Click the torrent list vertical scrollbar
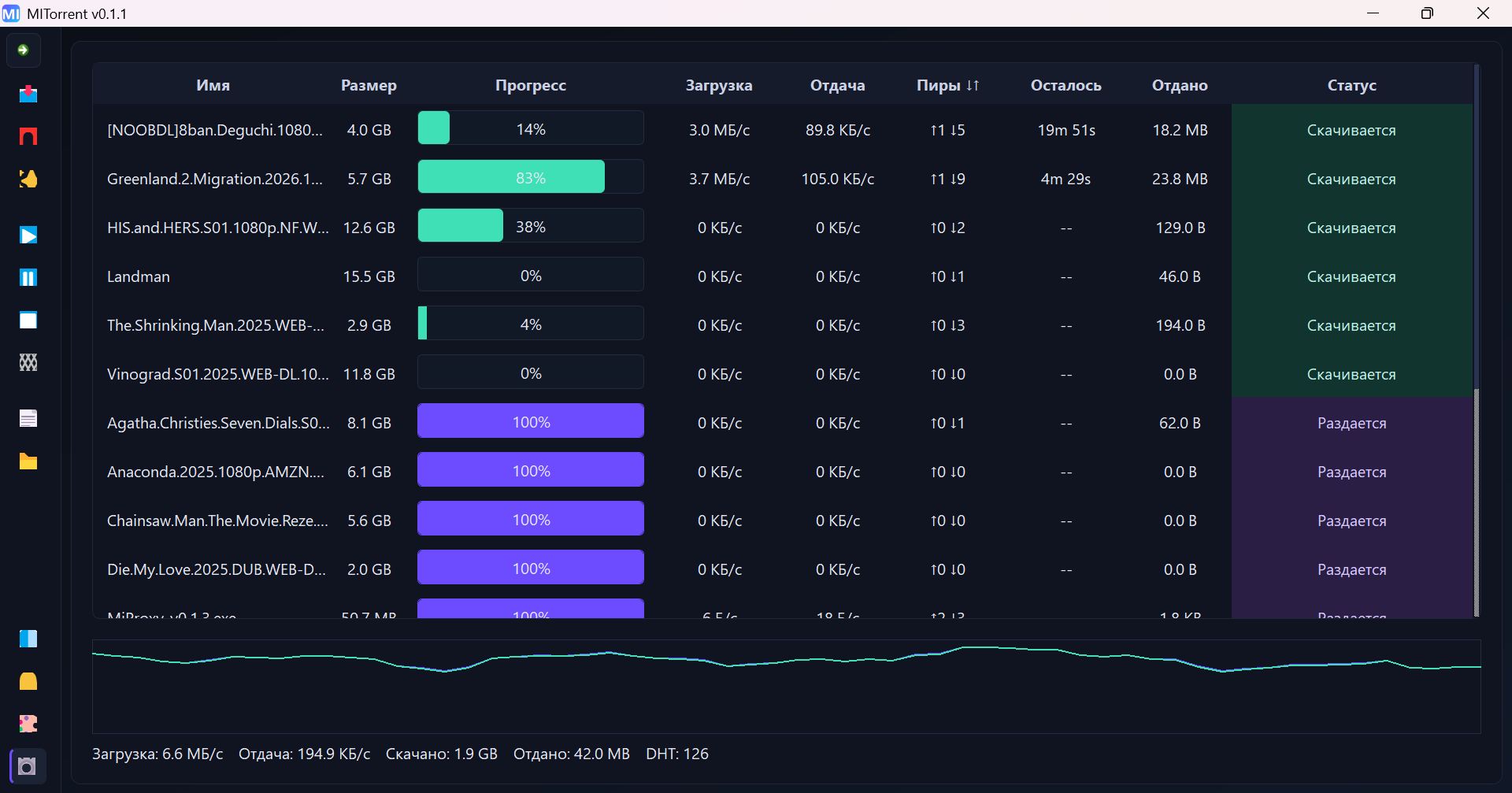Image resolution: width=1512 pixels, height=793 pixels. pos(1477,236)
